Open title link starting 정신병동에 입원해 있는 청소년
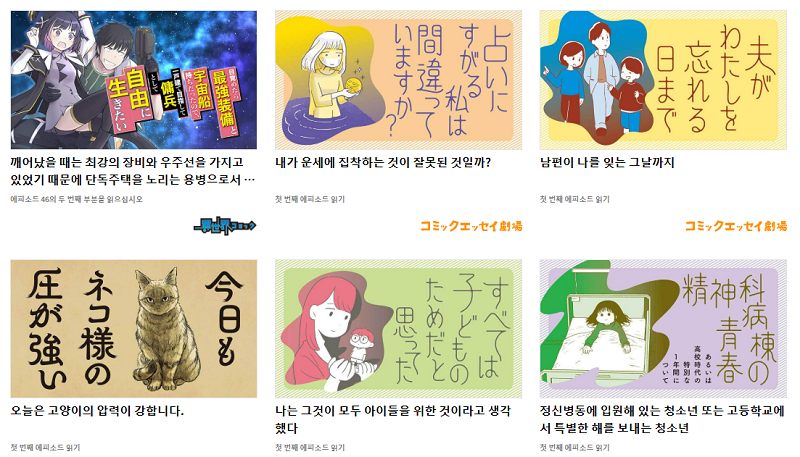Image resolution: width=800 pixels, height=457 pixels. pos(662,419)
